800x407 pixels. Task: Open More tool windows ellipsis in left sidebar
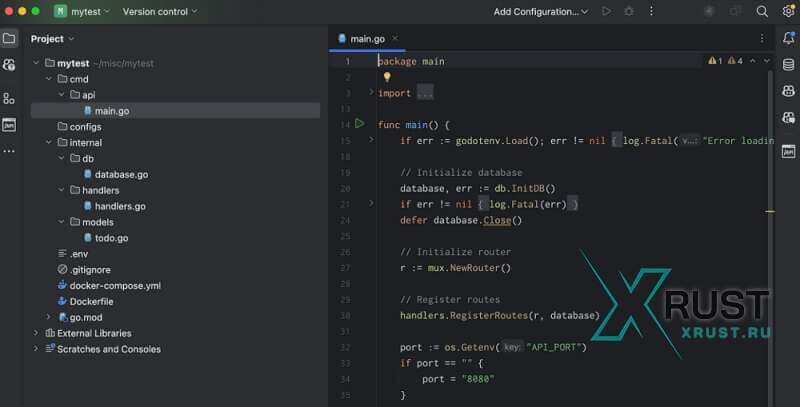[x=9, y=151]
